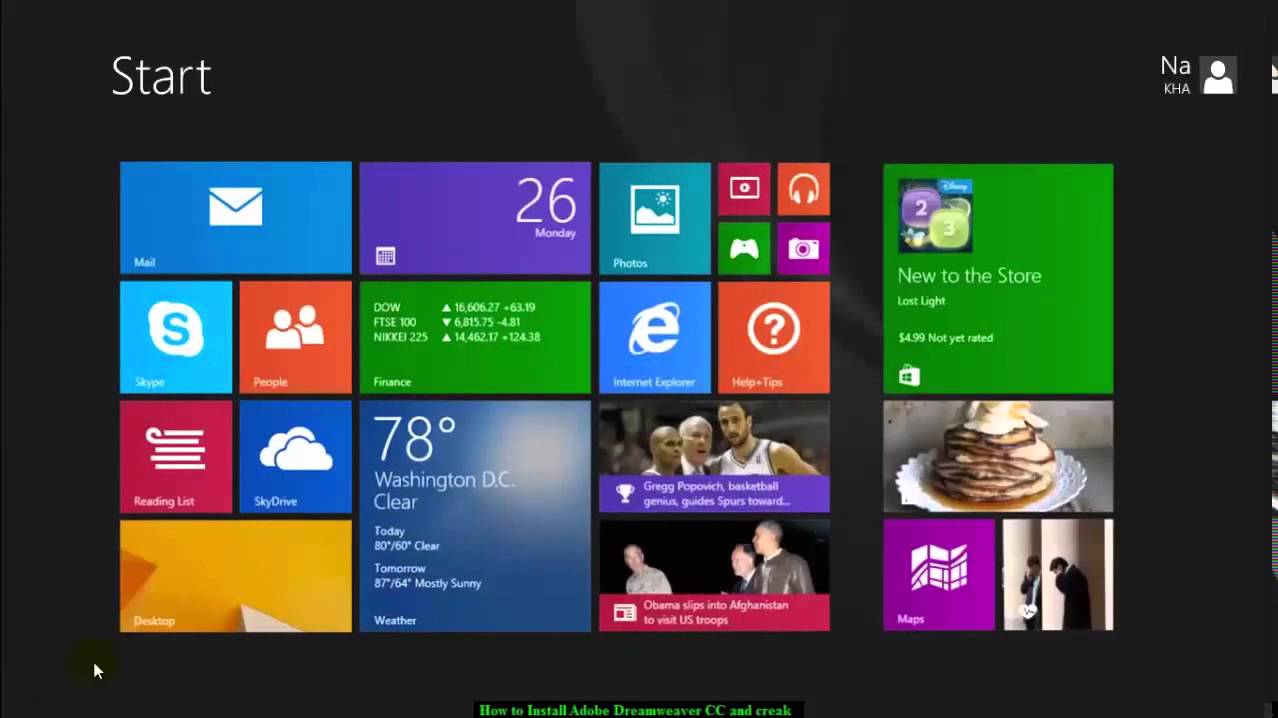Image resolution: width=1278 pixels, height=718 pixels.
Task: Open the Desktop tile
Action: (236, 576)
